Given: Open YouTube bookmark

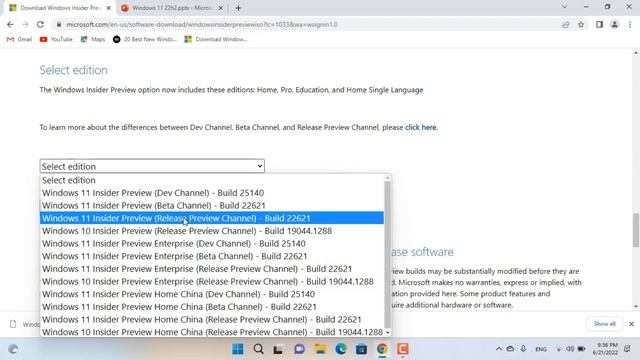Looking at the screenshot, I should [x=56, y=39].
